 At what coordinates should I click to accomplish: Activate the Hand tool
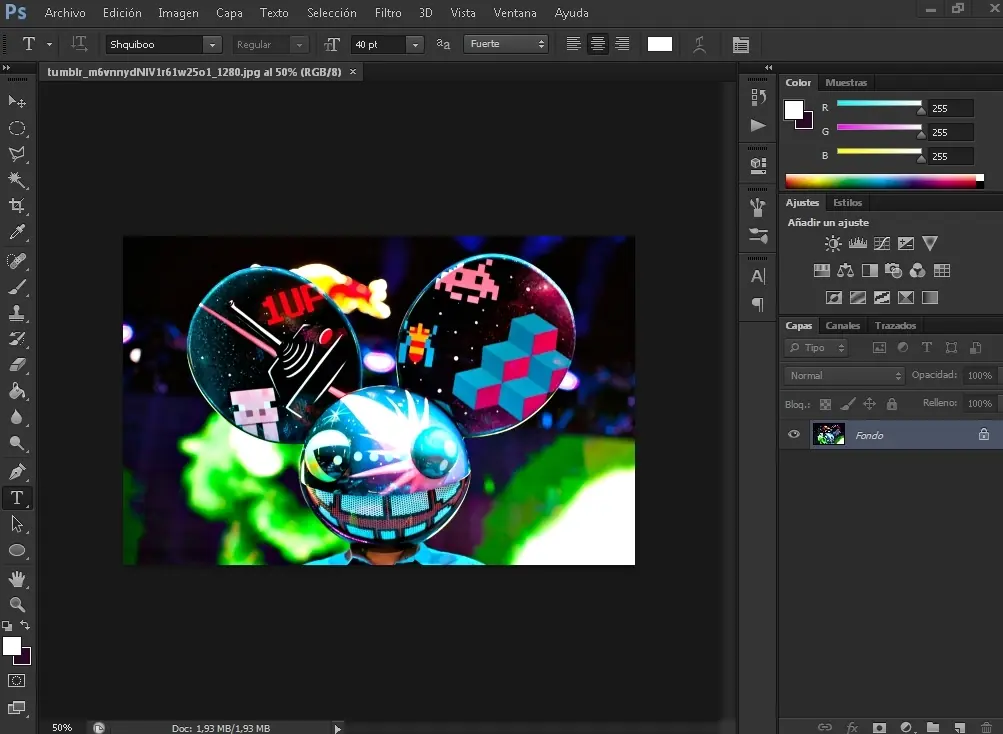(x=17, y=579)
